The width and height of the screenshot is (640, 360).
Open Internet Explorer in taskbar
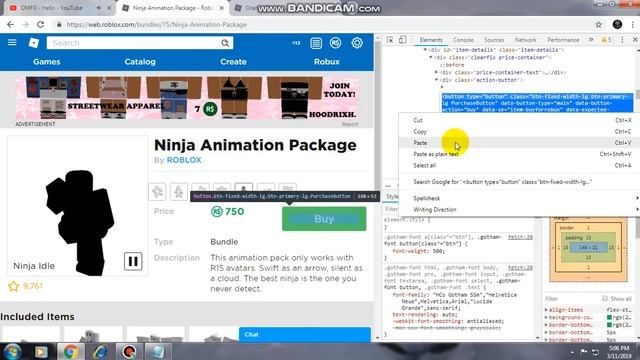point(100,351)
